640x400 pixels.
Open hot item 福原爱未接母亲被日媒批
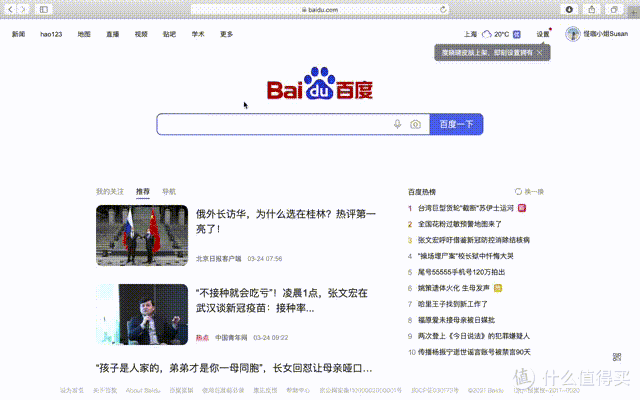pos(456,320)
